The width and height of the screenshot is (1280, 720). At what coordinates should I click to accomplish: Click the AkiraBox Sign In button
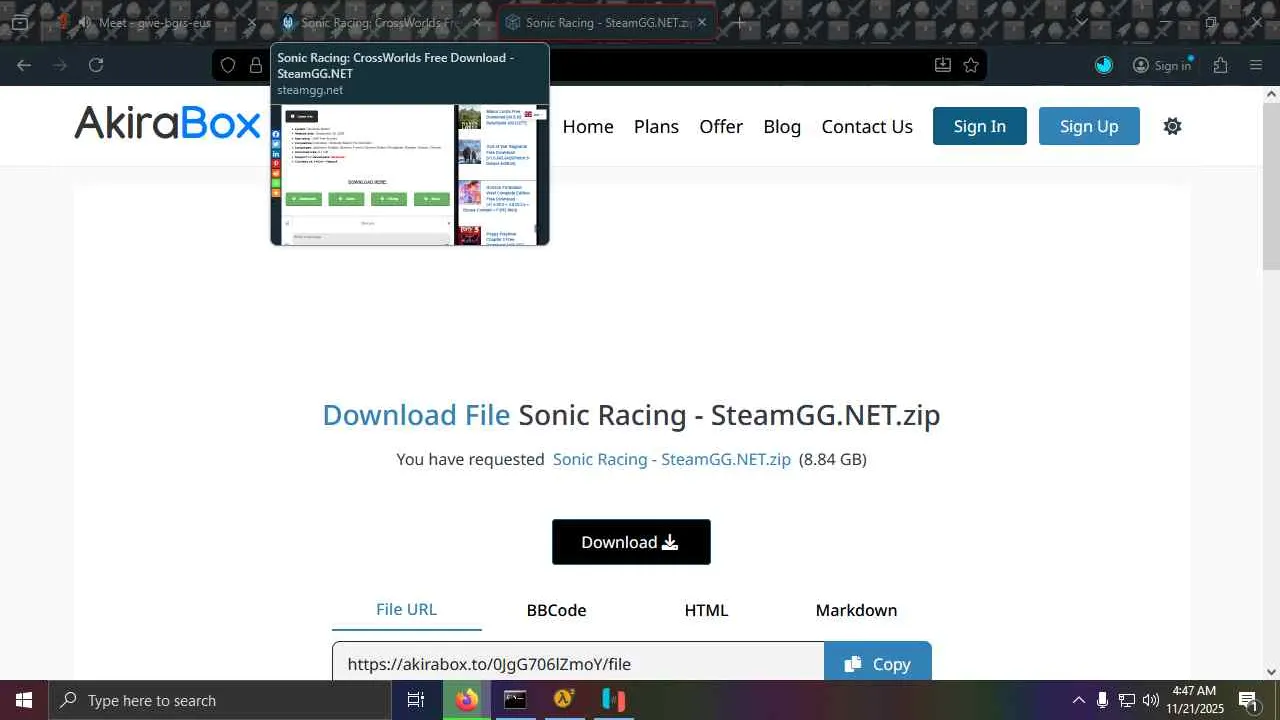coord(980,126)
